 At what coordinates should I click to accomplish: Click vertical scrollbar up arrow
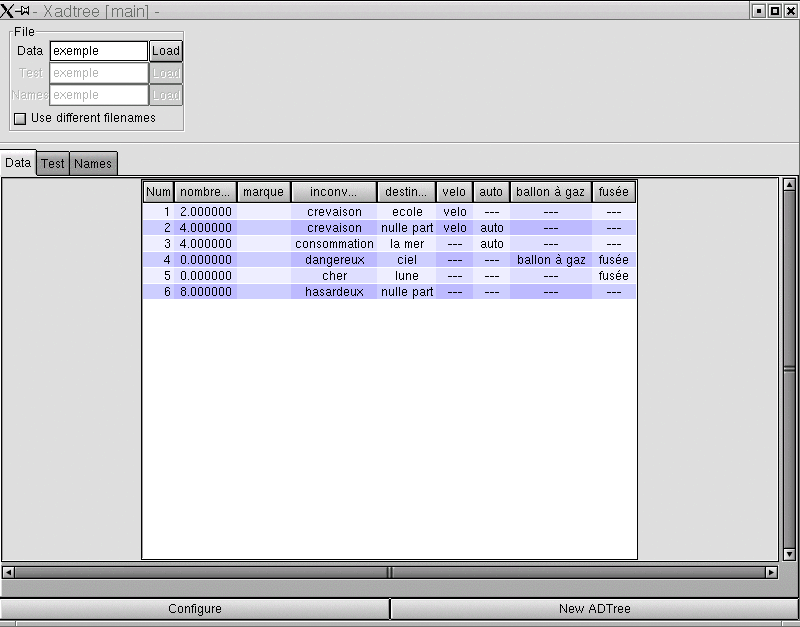point(789,185)
